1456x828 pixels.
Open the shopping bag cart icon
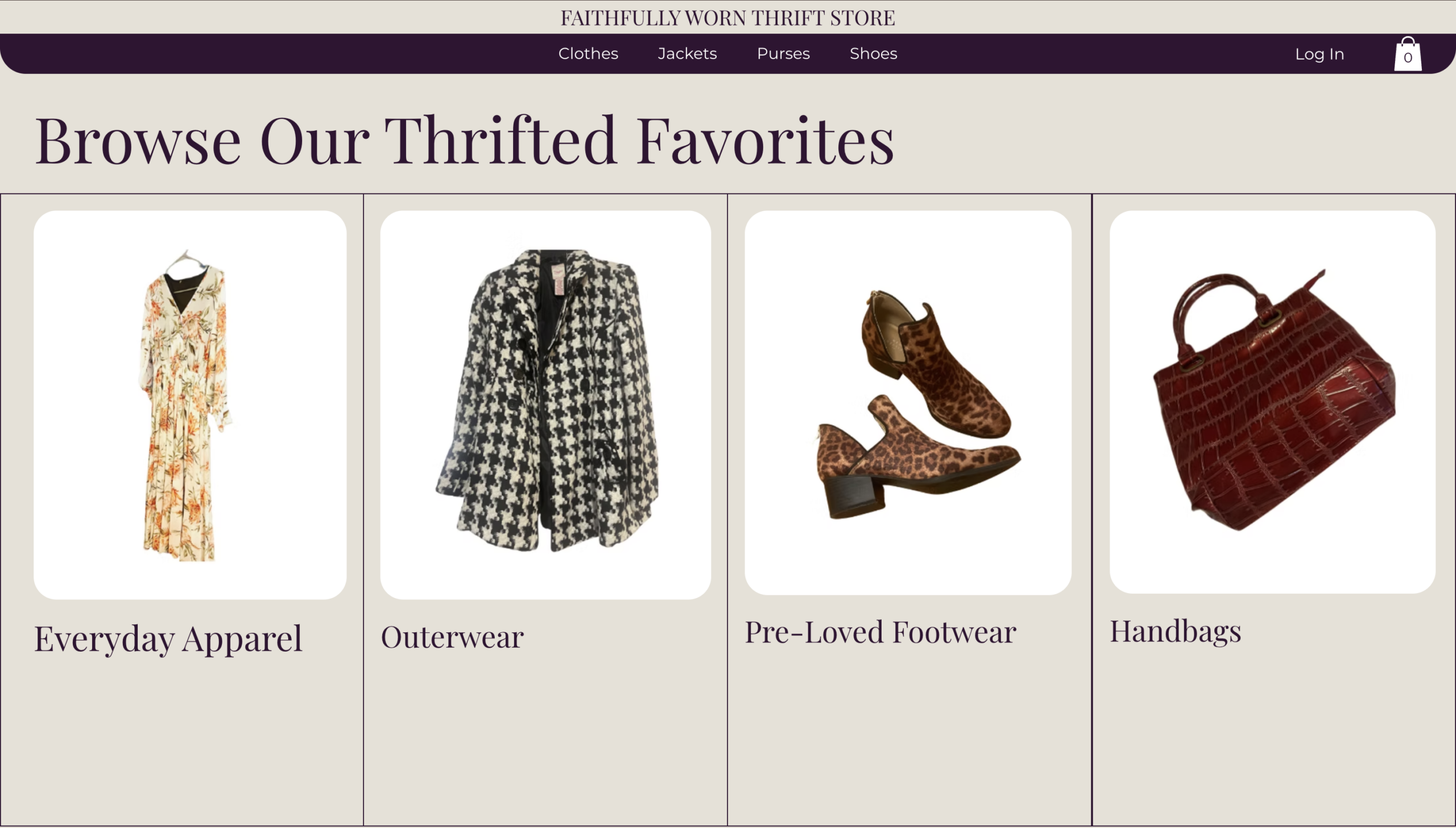1407,54
